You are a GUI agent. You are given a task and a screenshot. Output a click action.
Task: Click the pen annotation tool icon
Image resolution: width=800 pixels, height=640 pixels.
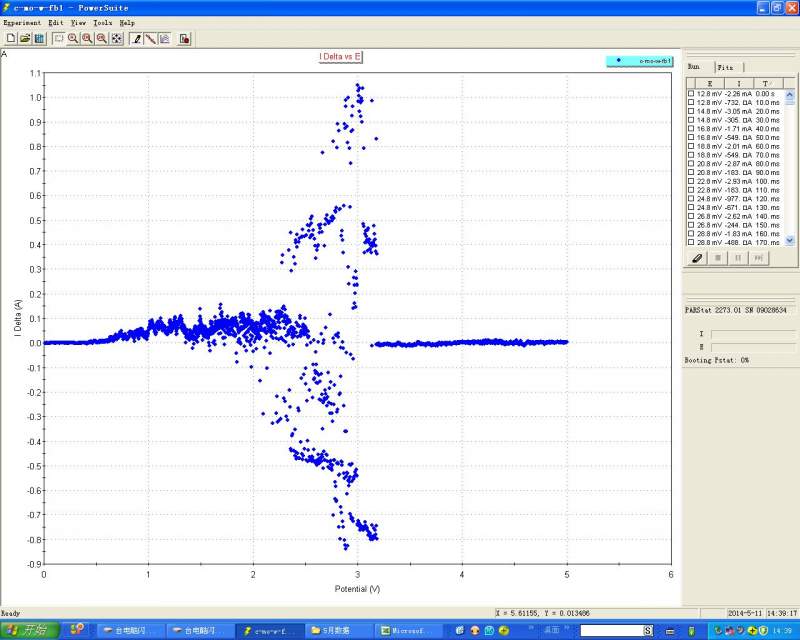[136, 38]
